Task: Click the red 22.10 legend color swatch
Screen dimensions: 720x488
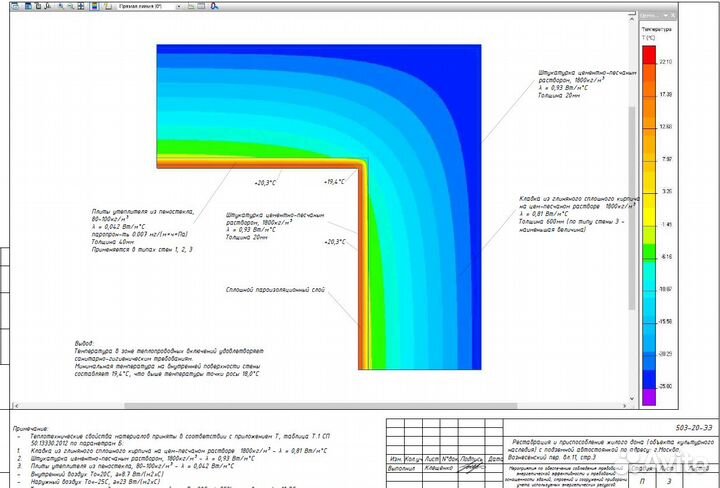Action: (x=649, y=58)
